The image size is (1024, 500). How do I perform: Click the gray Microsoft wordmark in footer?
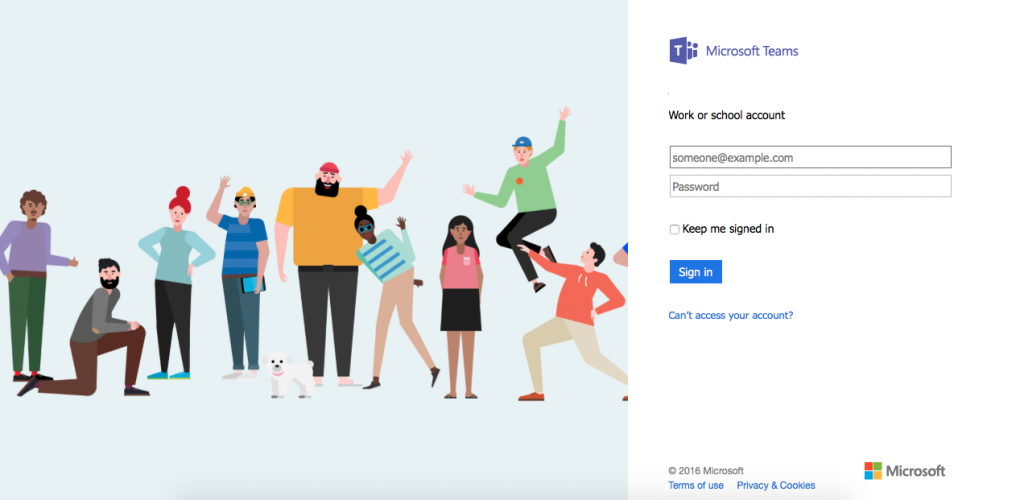916,471
